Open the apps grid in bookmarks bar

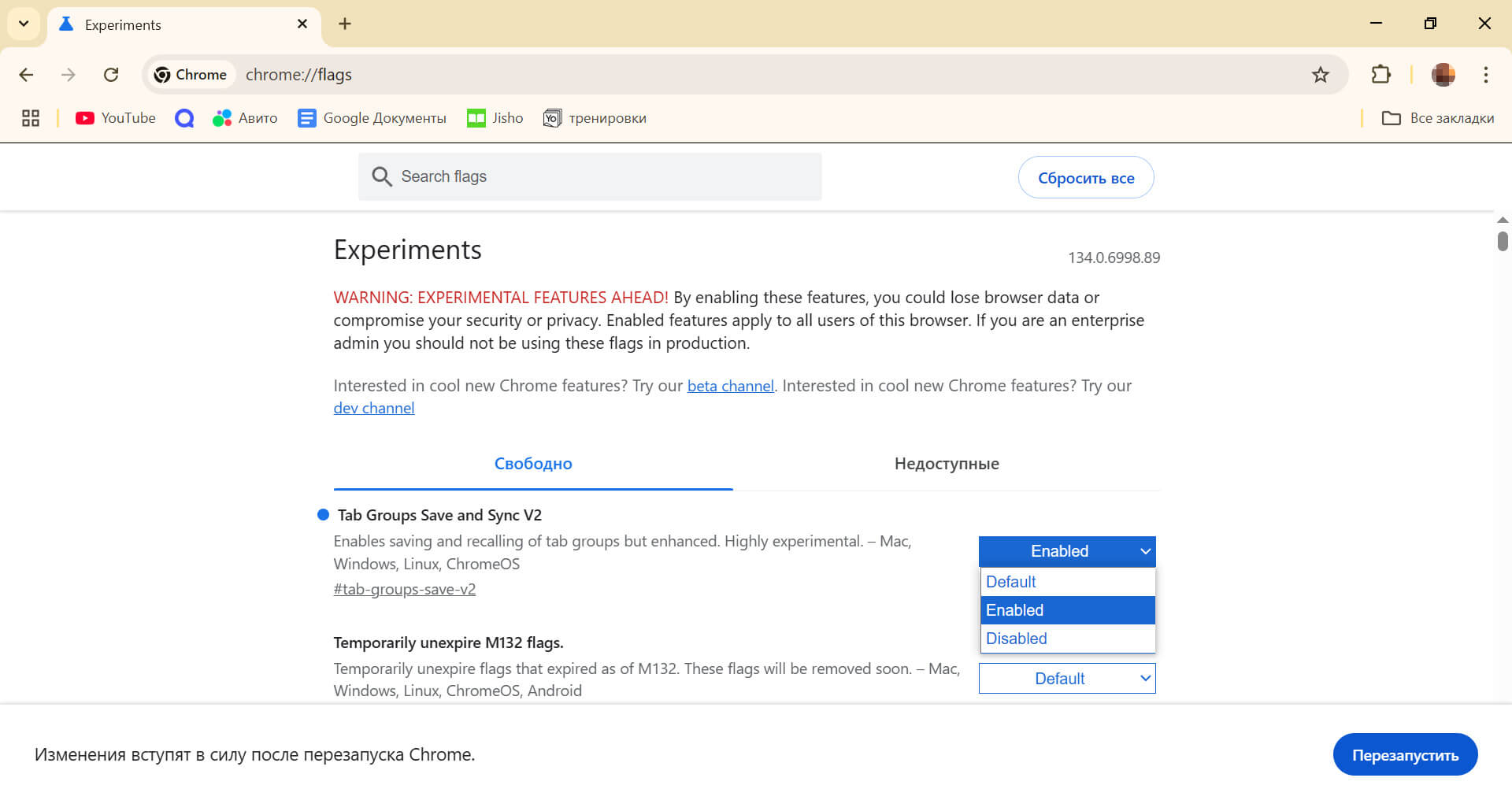[31, 118]
